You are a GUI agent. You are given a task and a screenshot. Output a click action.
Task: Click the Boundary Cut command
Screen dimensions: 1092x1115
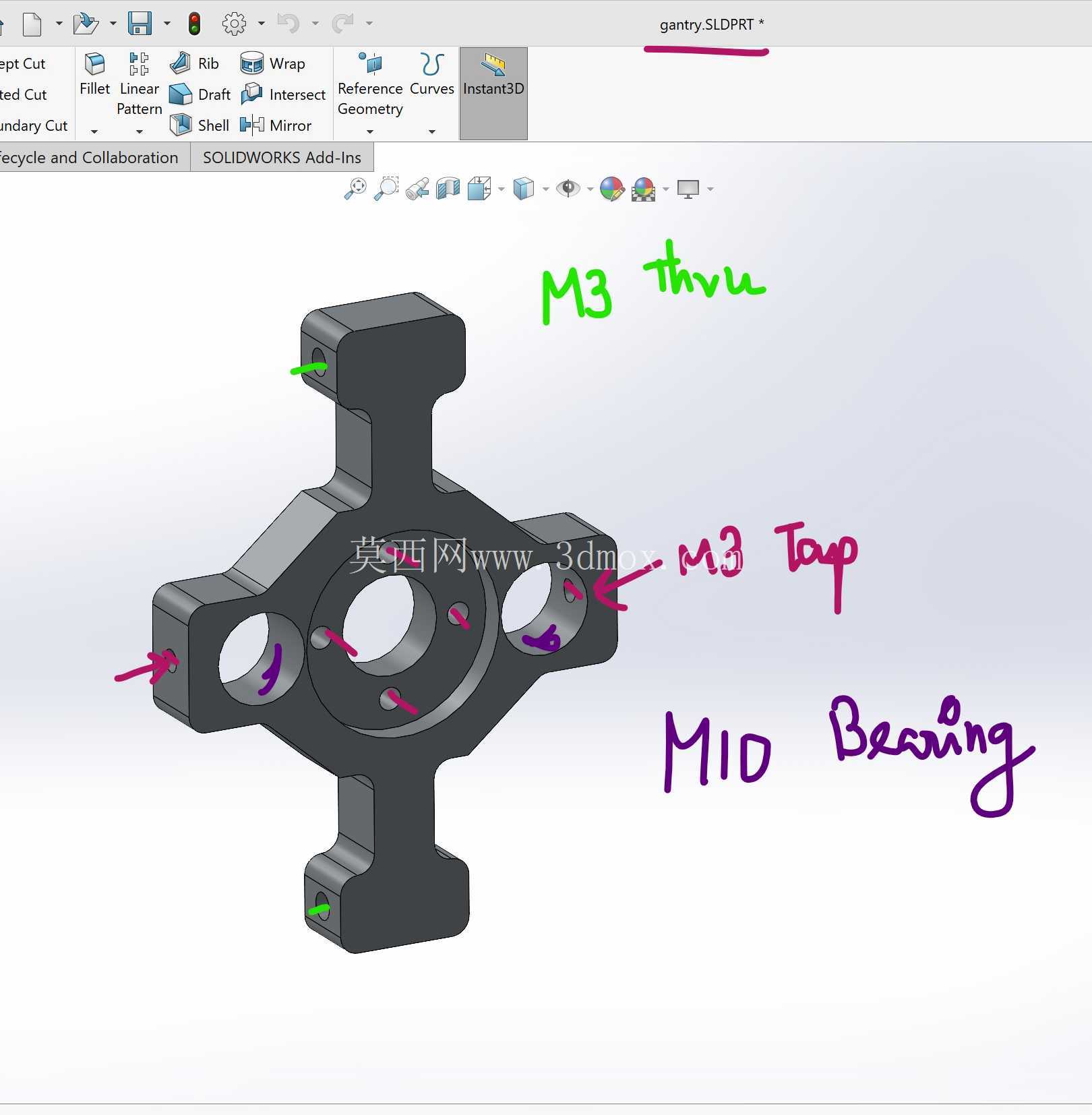[x=34, y=125]
